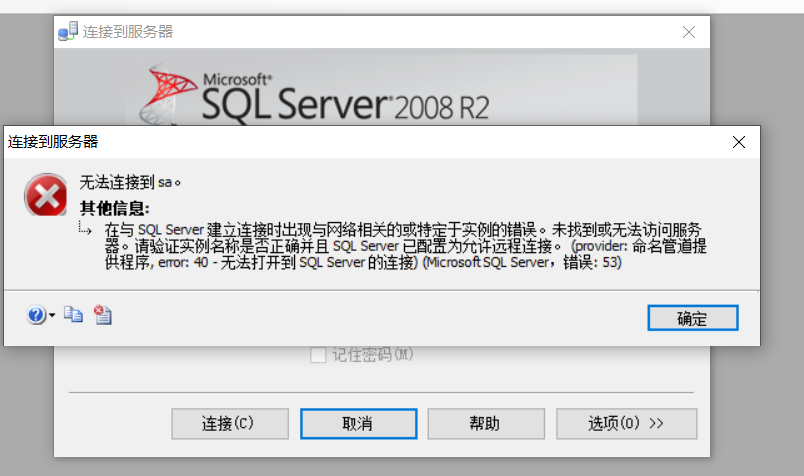Copy the error message text icon

(73, 314)
